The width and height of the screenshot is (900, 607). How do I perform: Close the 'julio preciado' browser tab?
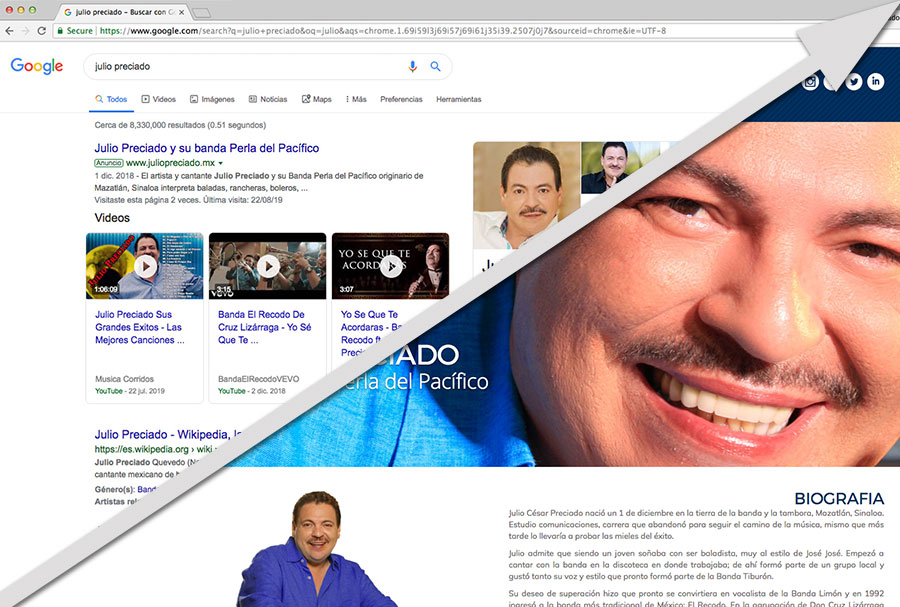click(x=181, y=12)
